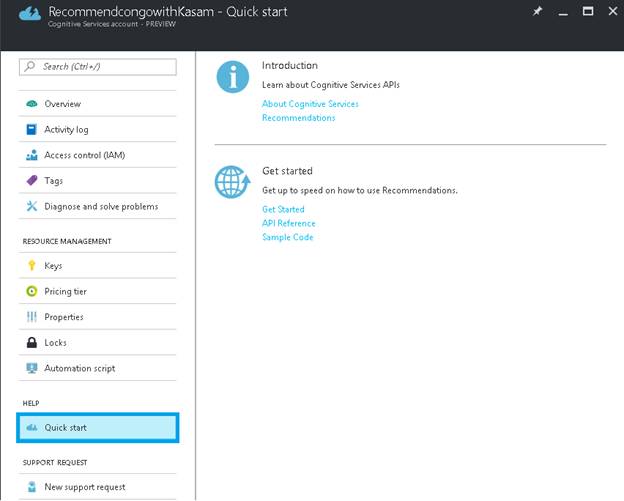The width and height of the screenshot is (624, 501).
Task: Pin this blade with the pin icon
Action: [x=537, y=11]
